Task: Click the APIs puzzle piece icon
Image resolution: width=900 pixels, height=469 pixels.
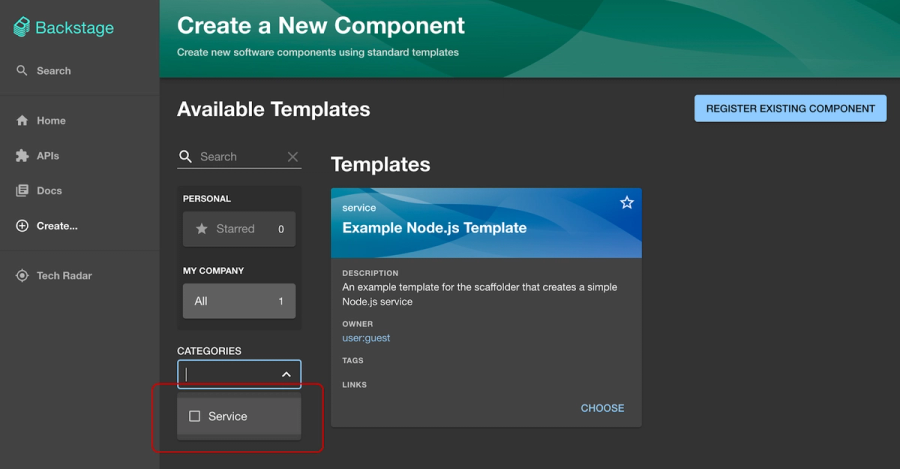Action: (x=22, y=156)
